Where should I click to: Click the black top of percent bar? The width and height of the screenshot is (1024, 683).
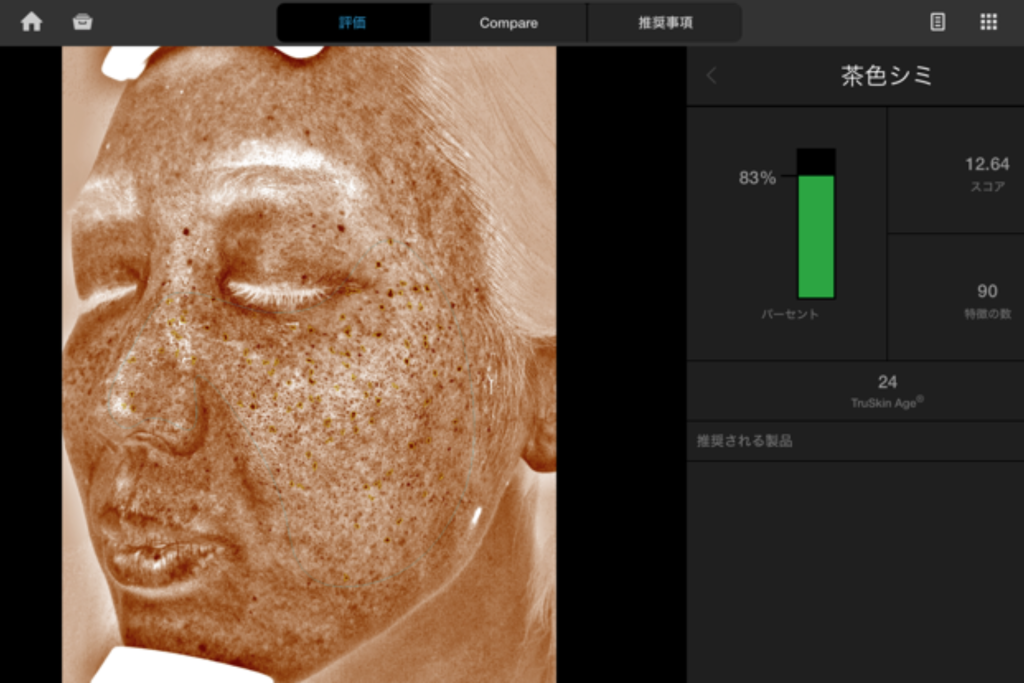(816, 161)
